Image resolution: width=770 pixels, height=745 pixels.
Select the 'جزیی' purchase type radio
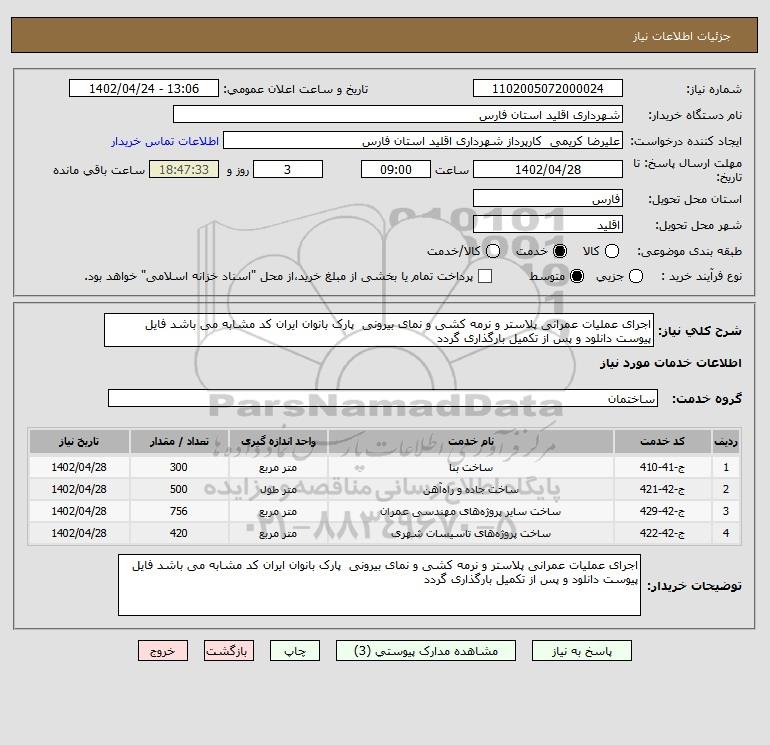[x=635, y=276]
